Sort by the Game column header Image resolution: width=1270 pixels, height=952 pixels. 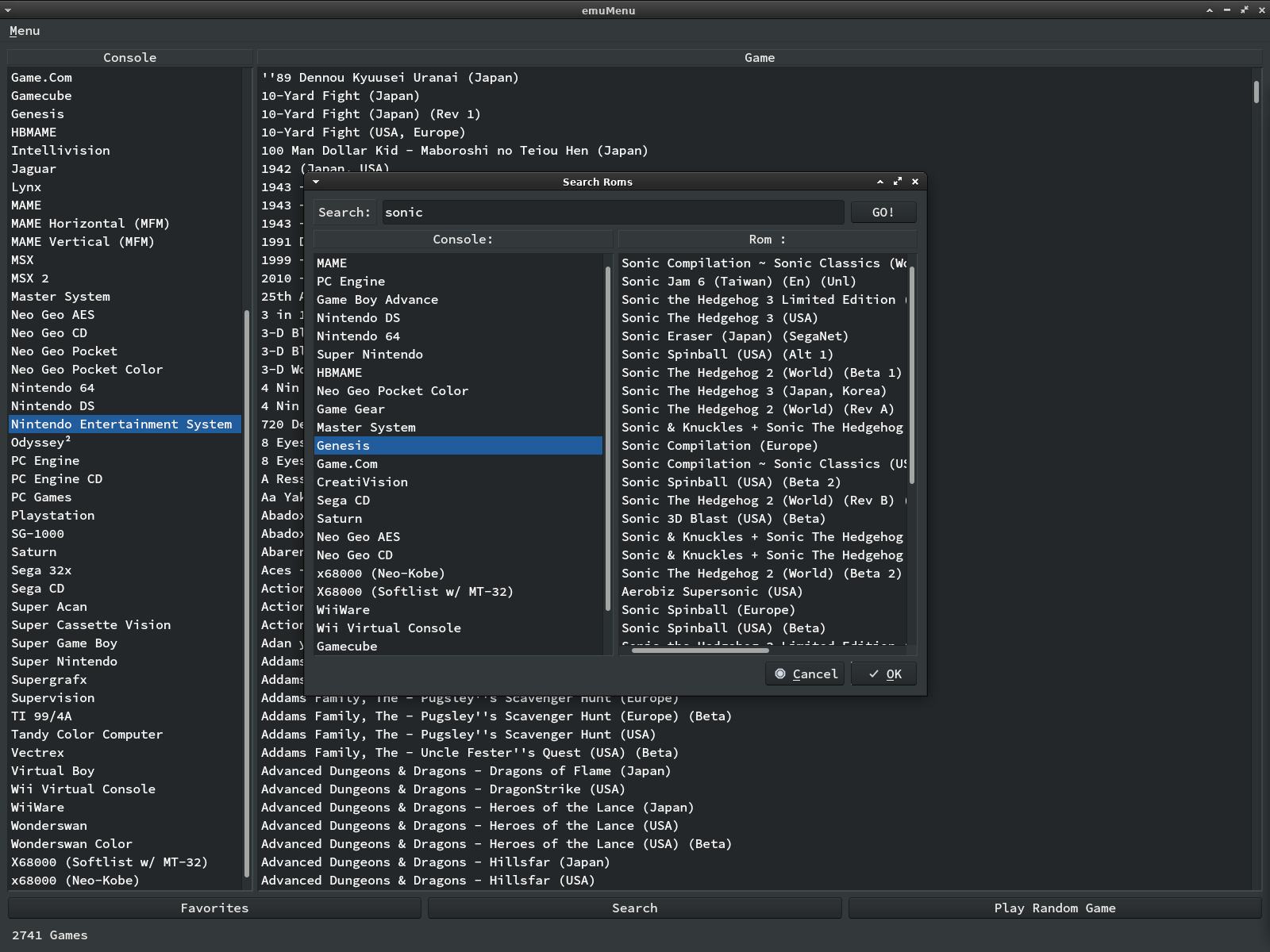click(x=760, y=58)
